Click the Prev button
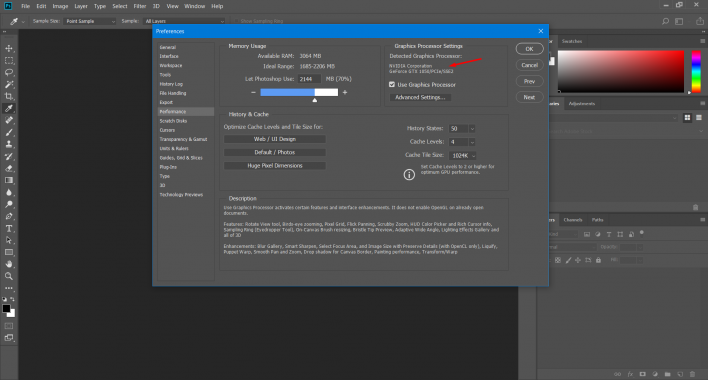The width and height of the screenshot is (708, 380). coord(529,81)
